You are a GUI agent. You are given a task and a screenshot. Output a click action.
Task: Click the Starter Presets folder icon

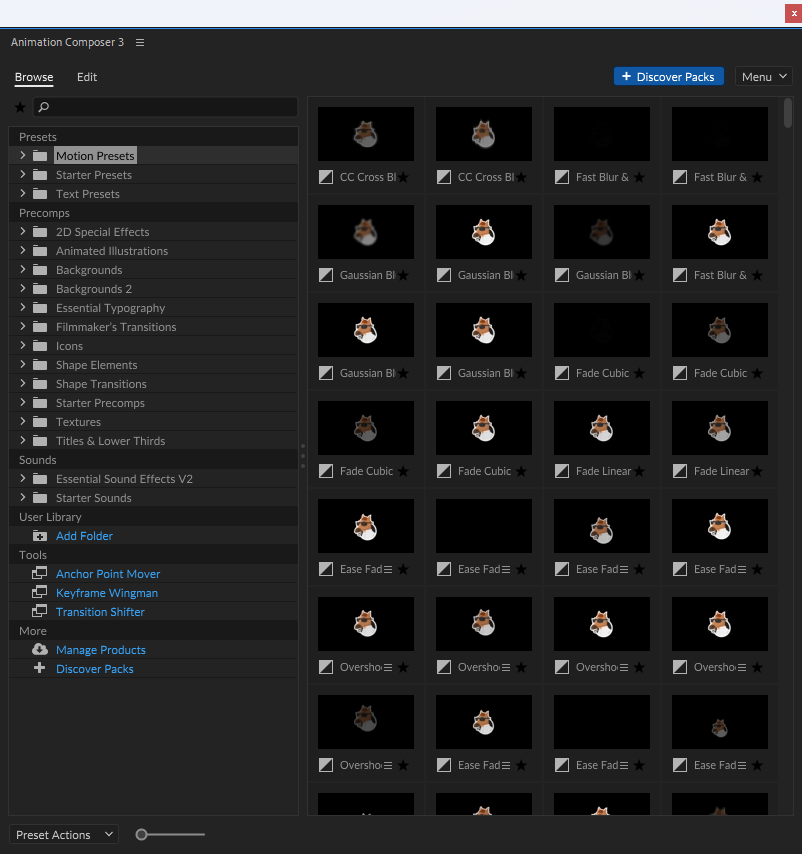pyautogui.click(x=40, y=175)
